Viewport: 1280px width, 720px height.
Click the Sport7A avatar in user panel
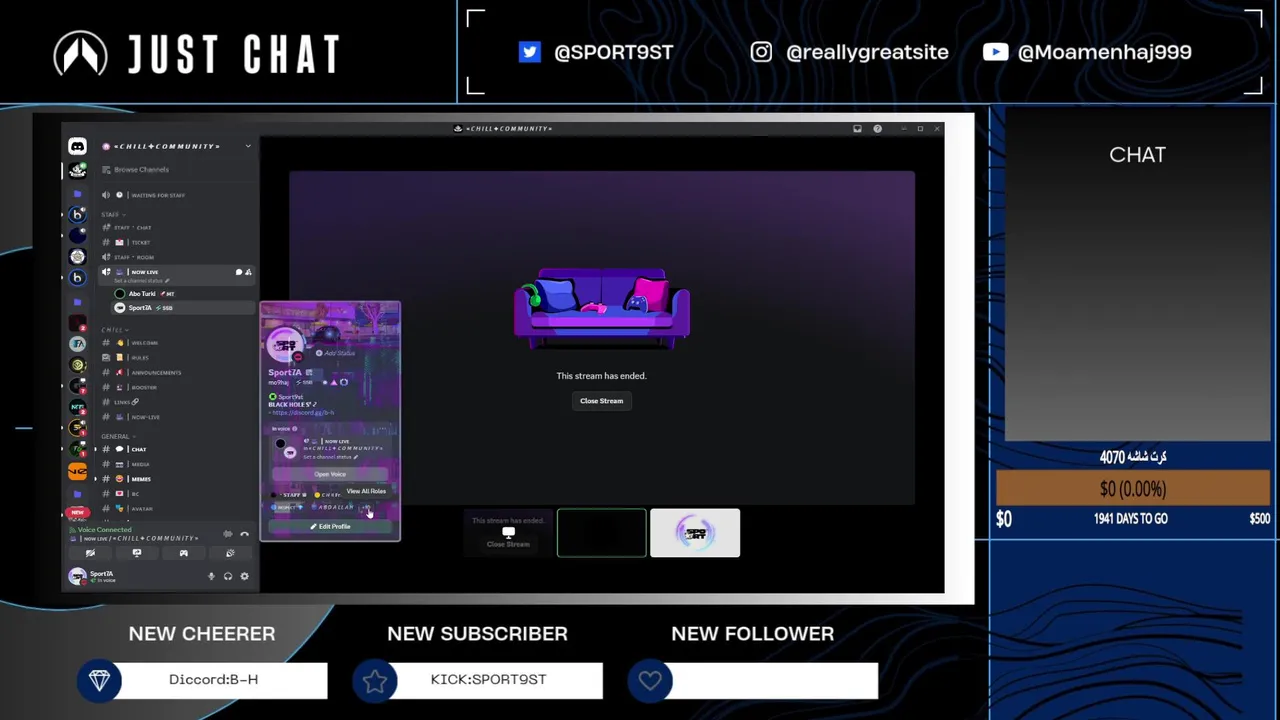pyautogui.click(x=77, y=576)
